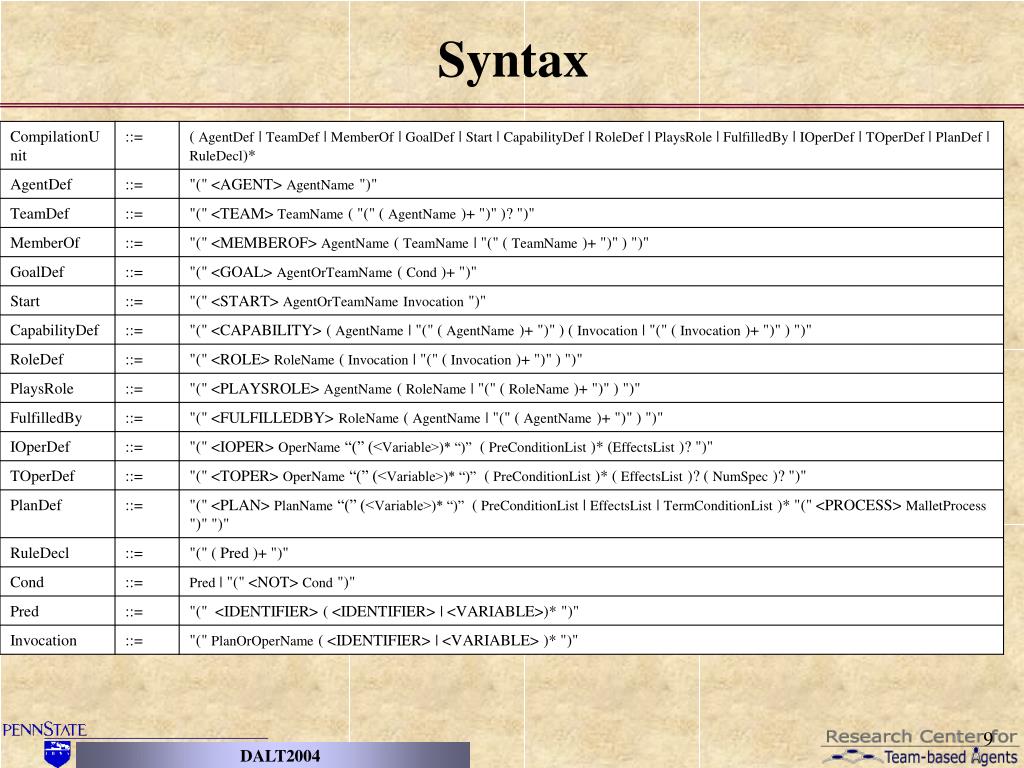Click the DALT2004 footer label
The width and height of the screenshot is (1024, 768).
[x=280, y=756]
